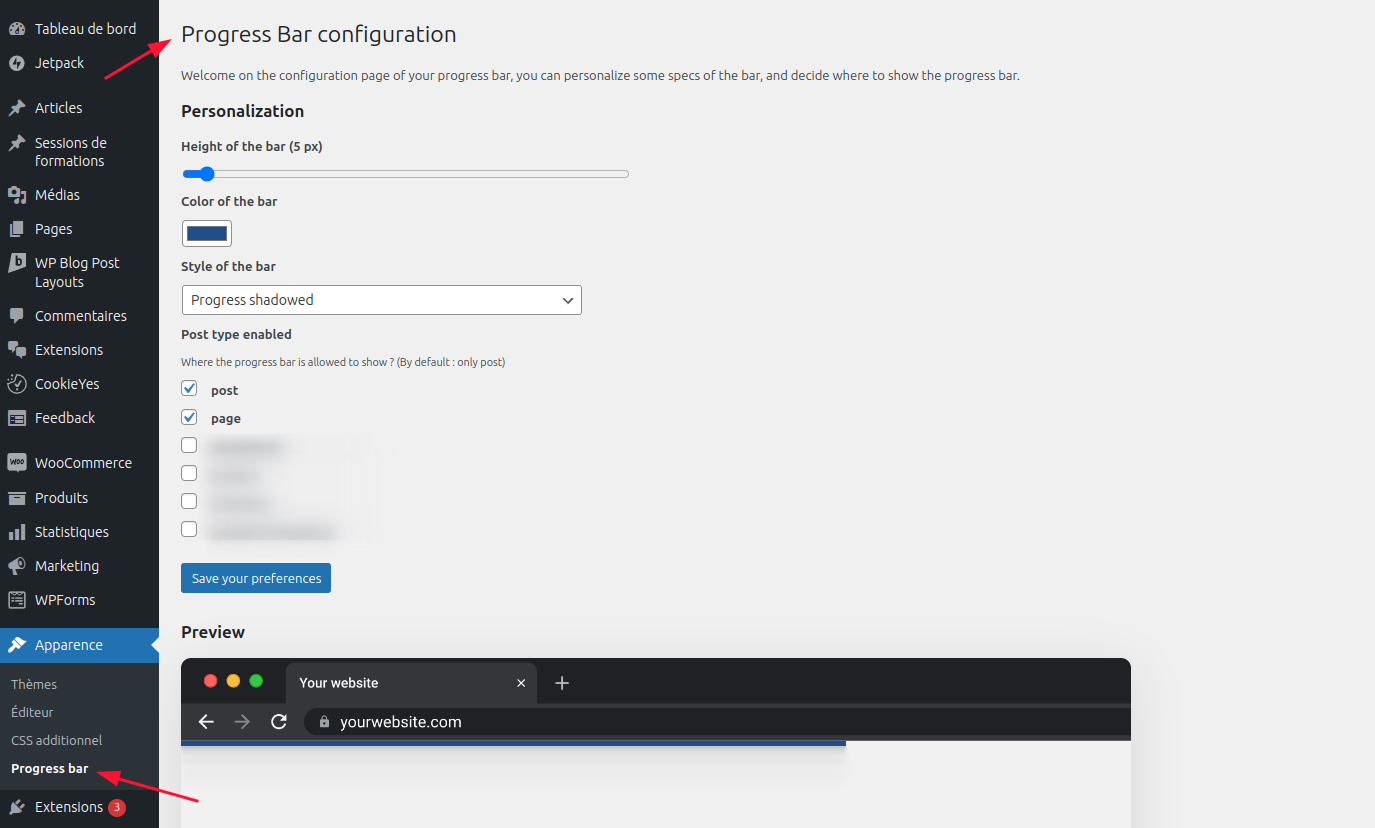Select Progress bar submenu item
The width and height of the screenshot is (1375, 828).
[50, 769]
